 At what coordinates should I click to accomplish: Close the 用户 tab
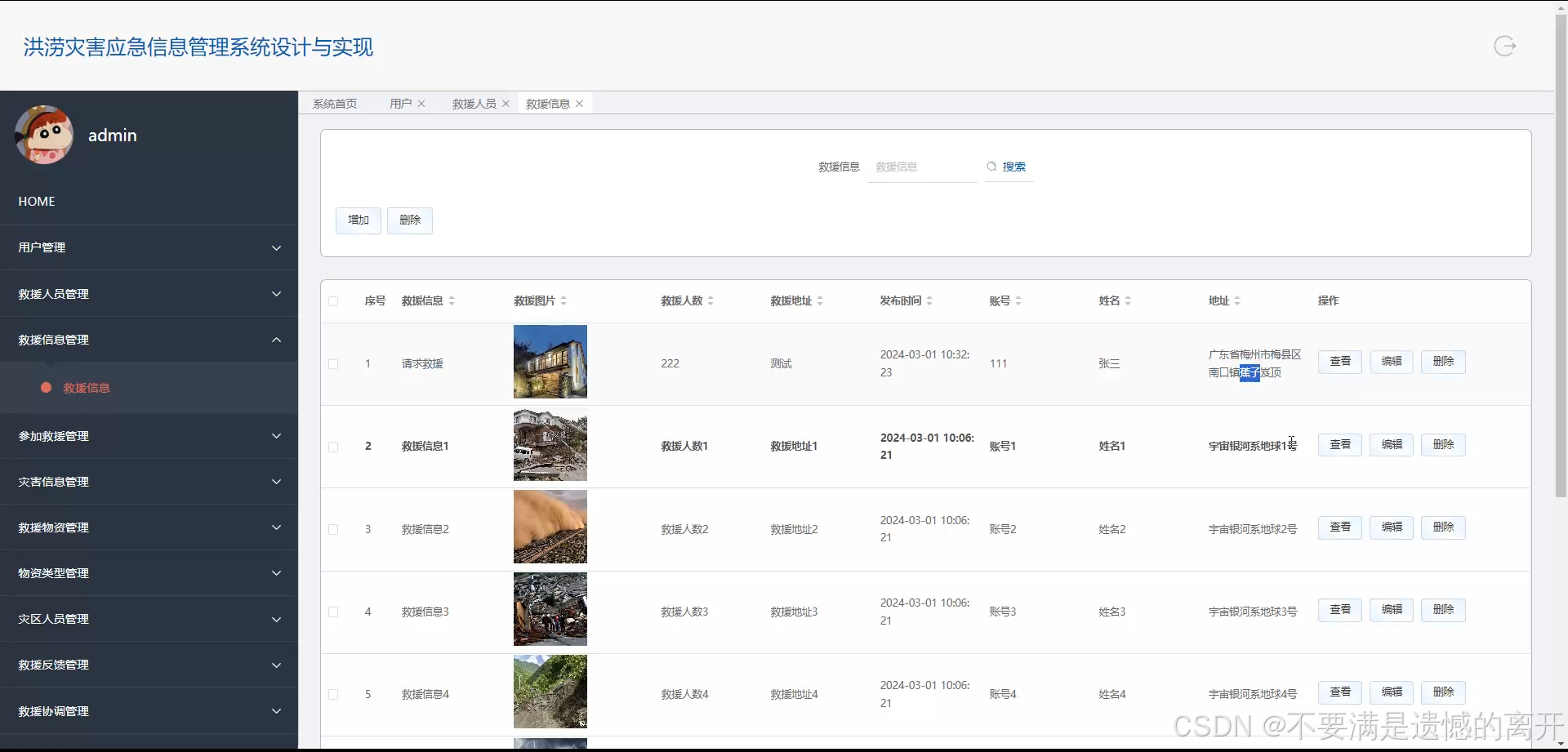[421, 104]
